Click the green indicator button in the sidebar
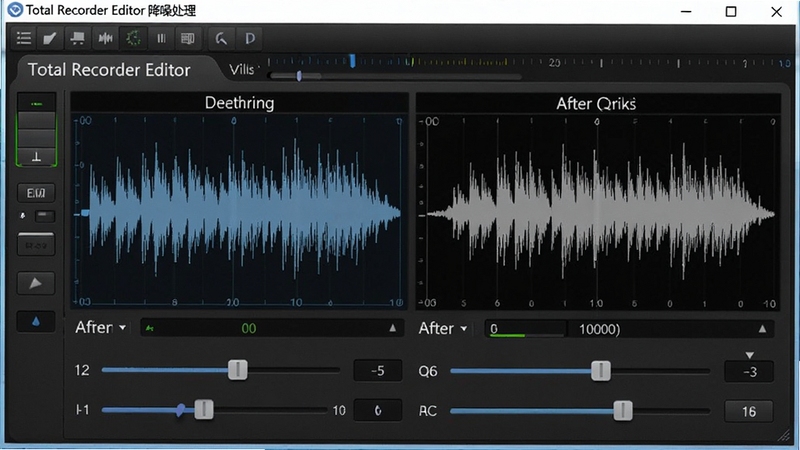800x450 pixels. tap(36, 104)
